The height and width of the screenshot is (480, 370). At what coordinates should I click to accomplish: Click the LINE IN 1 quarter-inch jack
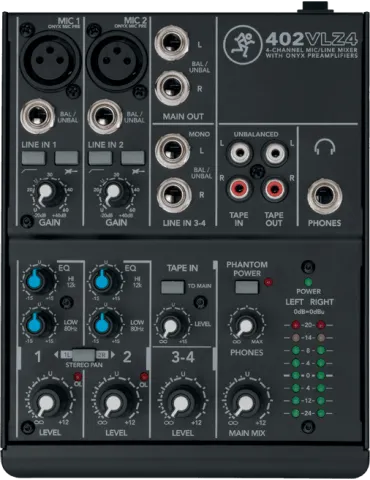(38, 116)
